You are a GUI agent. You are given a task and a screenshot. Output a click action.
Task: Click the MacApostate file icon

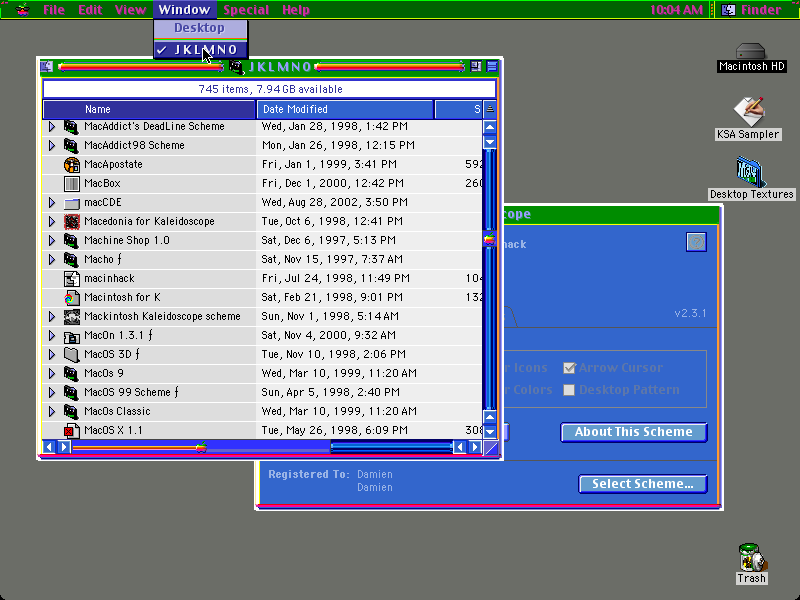[71, 165]
